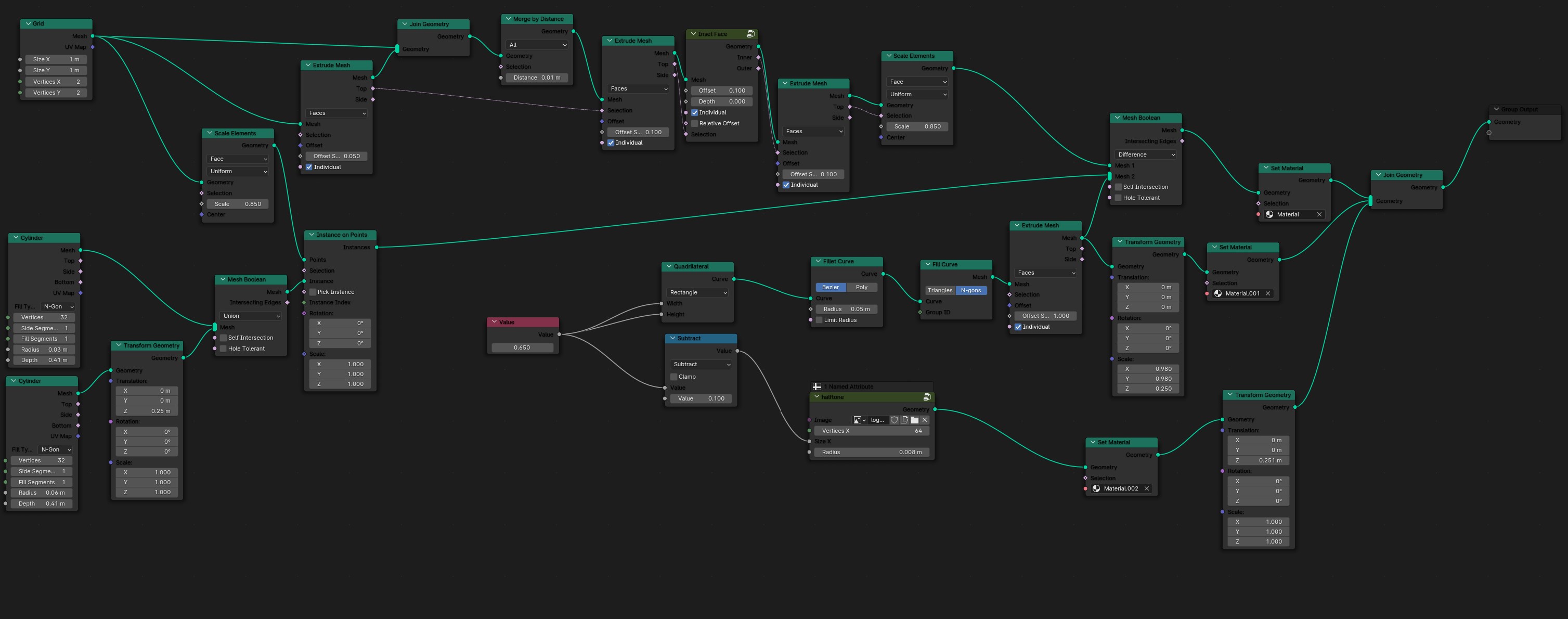Open the Union operation dropdown
The width and height of the screenshot is (1568, 619).
251,316
